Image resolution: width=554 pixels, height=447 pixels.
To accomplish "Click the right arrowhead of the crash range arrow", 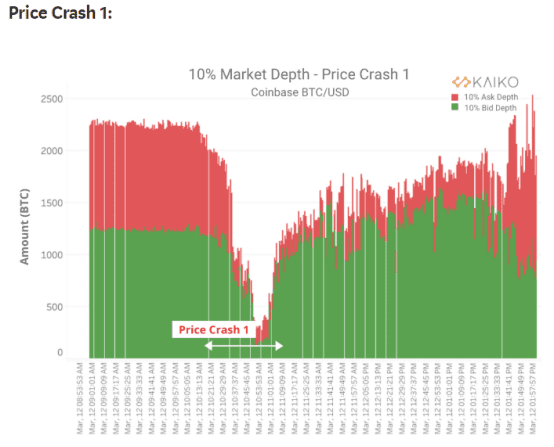I will tap(279, 346).
